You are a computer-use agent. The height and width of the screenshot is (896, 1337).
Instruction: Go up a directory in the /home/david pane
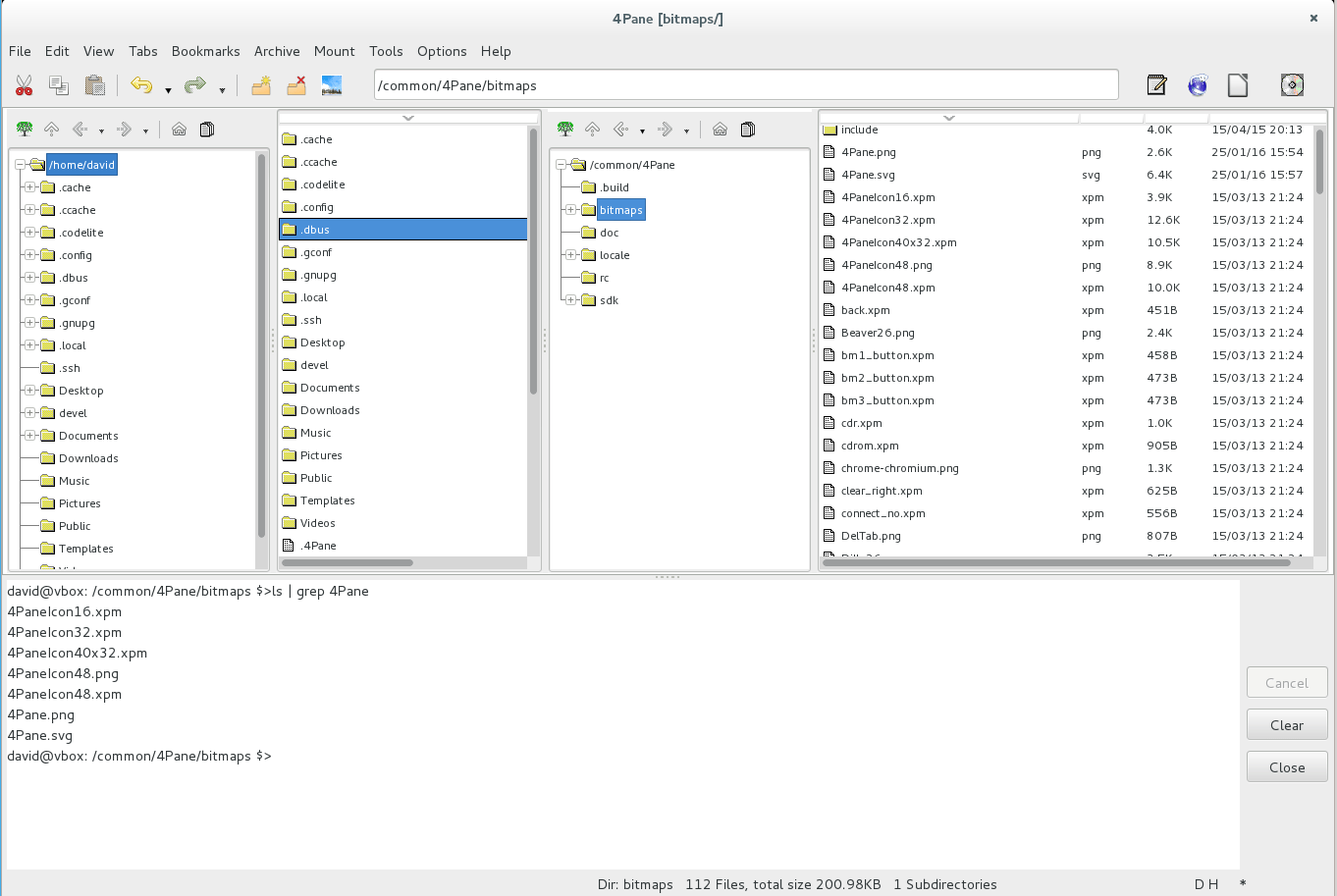coord(52,129)
